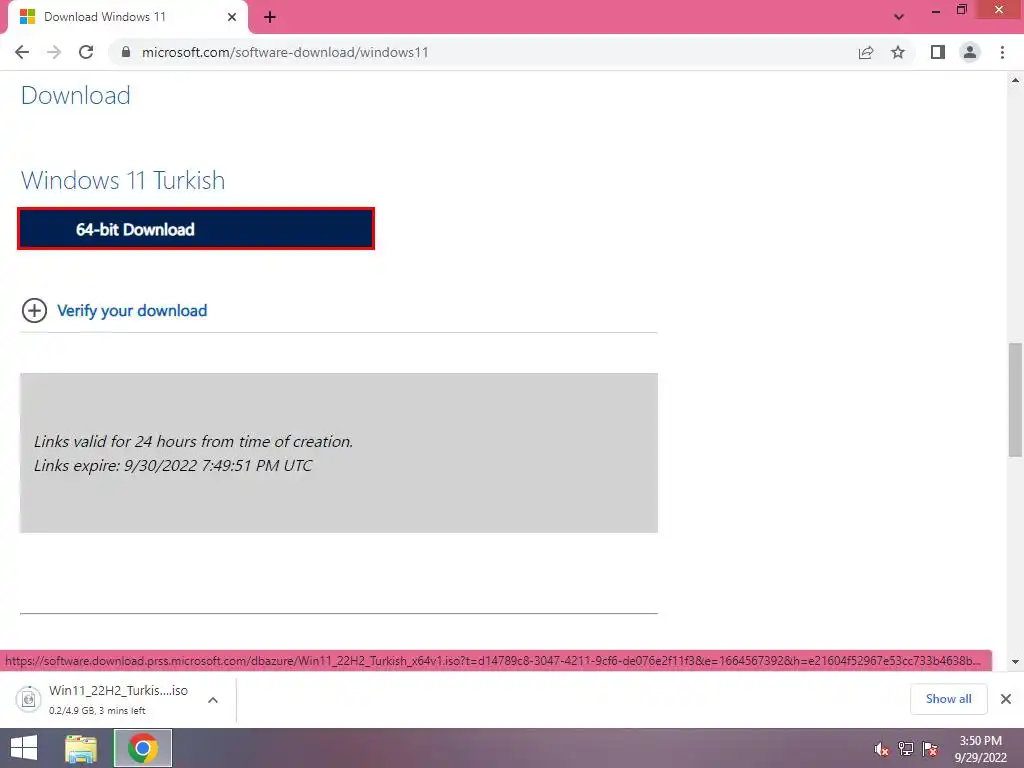Expand the download item options chevron
1024x768 pixels.
click(x=213, y=700)
